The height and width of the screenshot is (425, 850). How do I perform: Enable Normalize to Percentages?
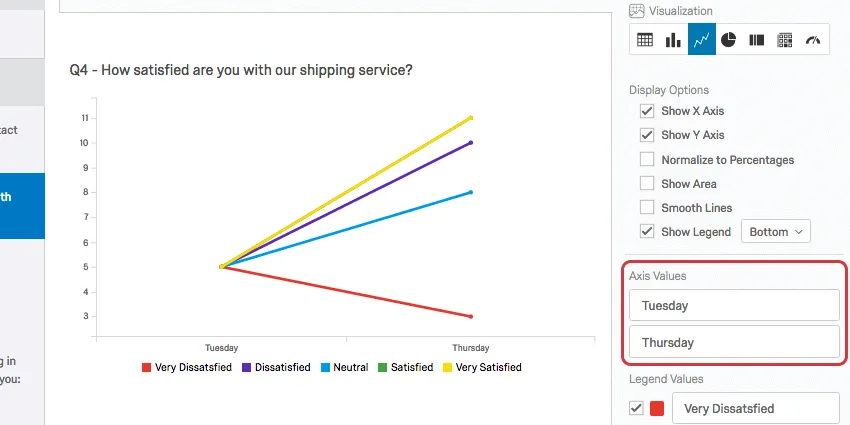tap(647, 160)
